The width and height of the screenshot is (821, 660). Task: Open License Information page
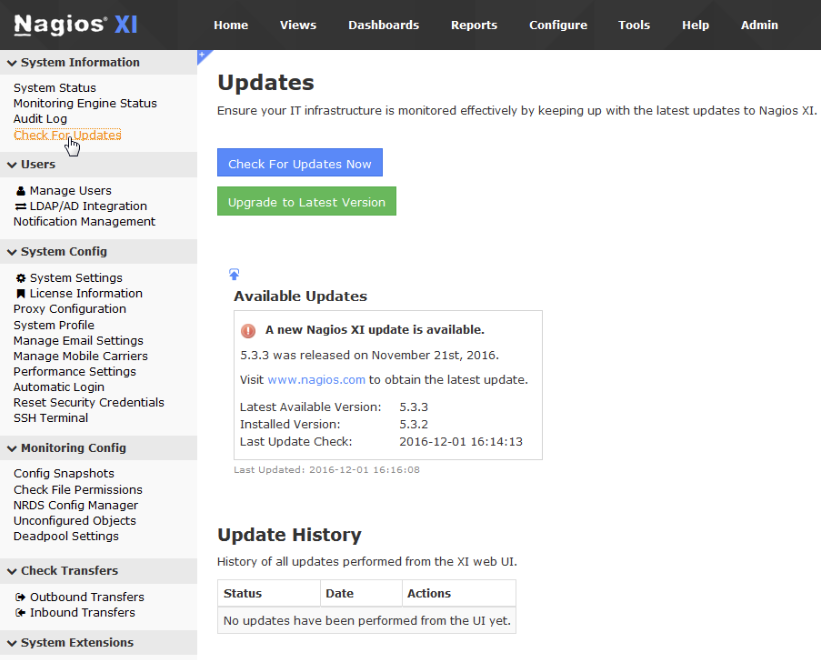pos(86,294)
